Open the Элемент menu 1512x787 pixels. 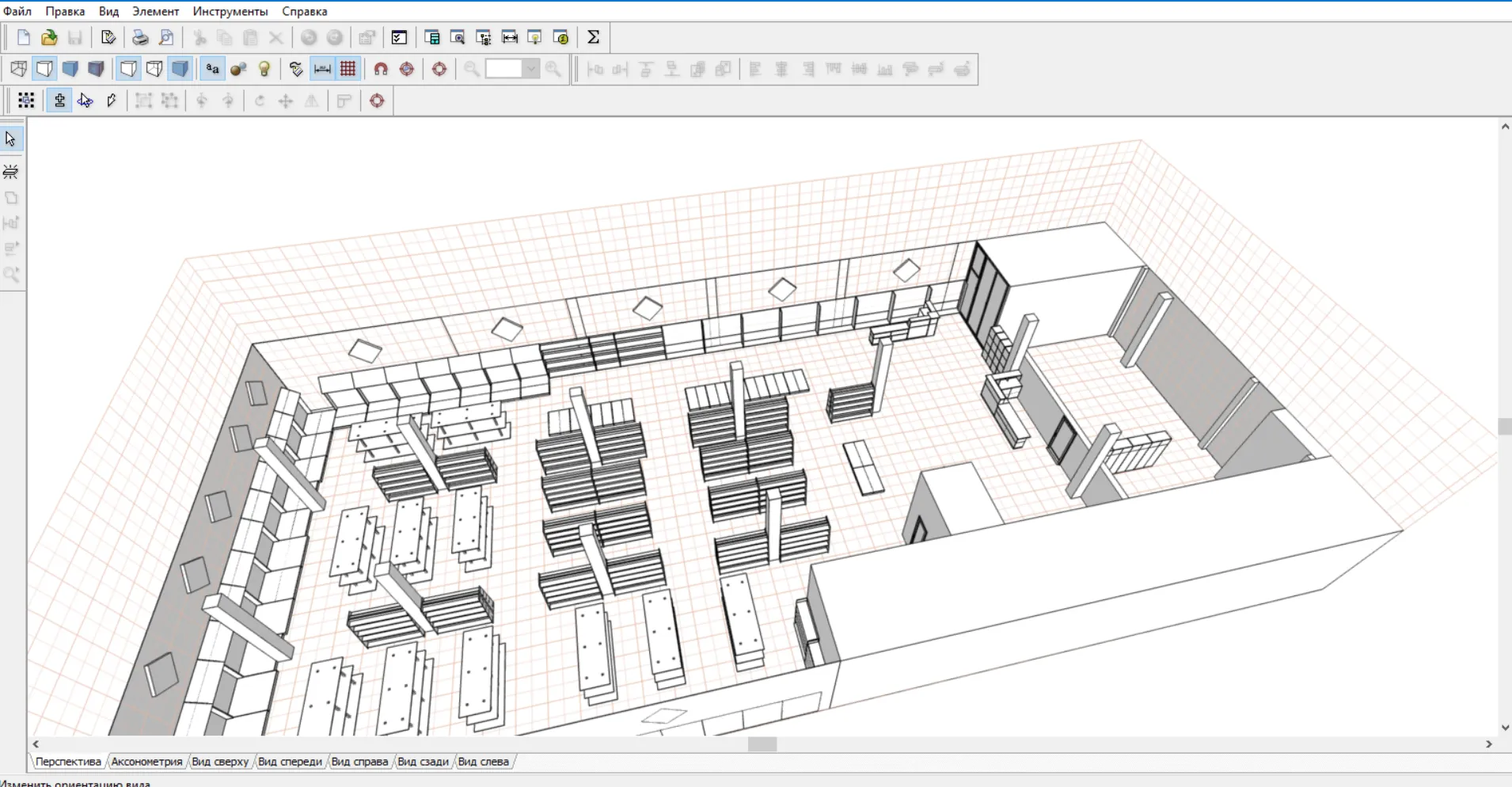[155, 11]
